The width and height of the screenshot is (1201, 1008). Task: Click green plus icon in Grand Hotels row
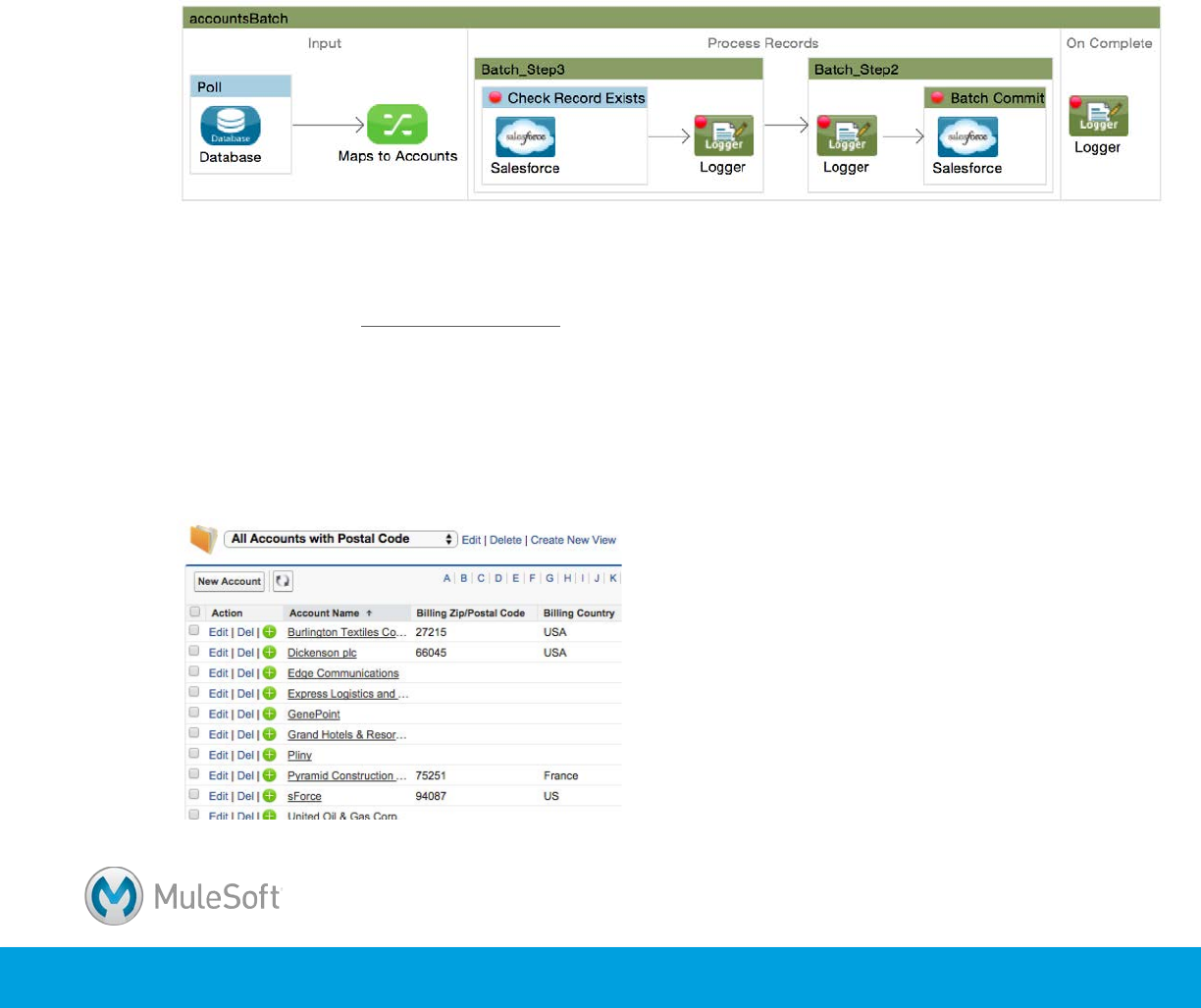pyautogui.click(x=269, y=735)
